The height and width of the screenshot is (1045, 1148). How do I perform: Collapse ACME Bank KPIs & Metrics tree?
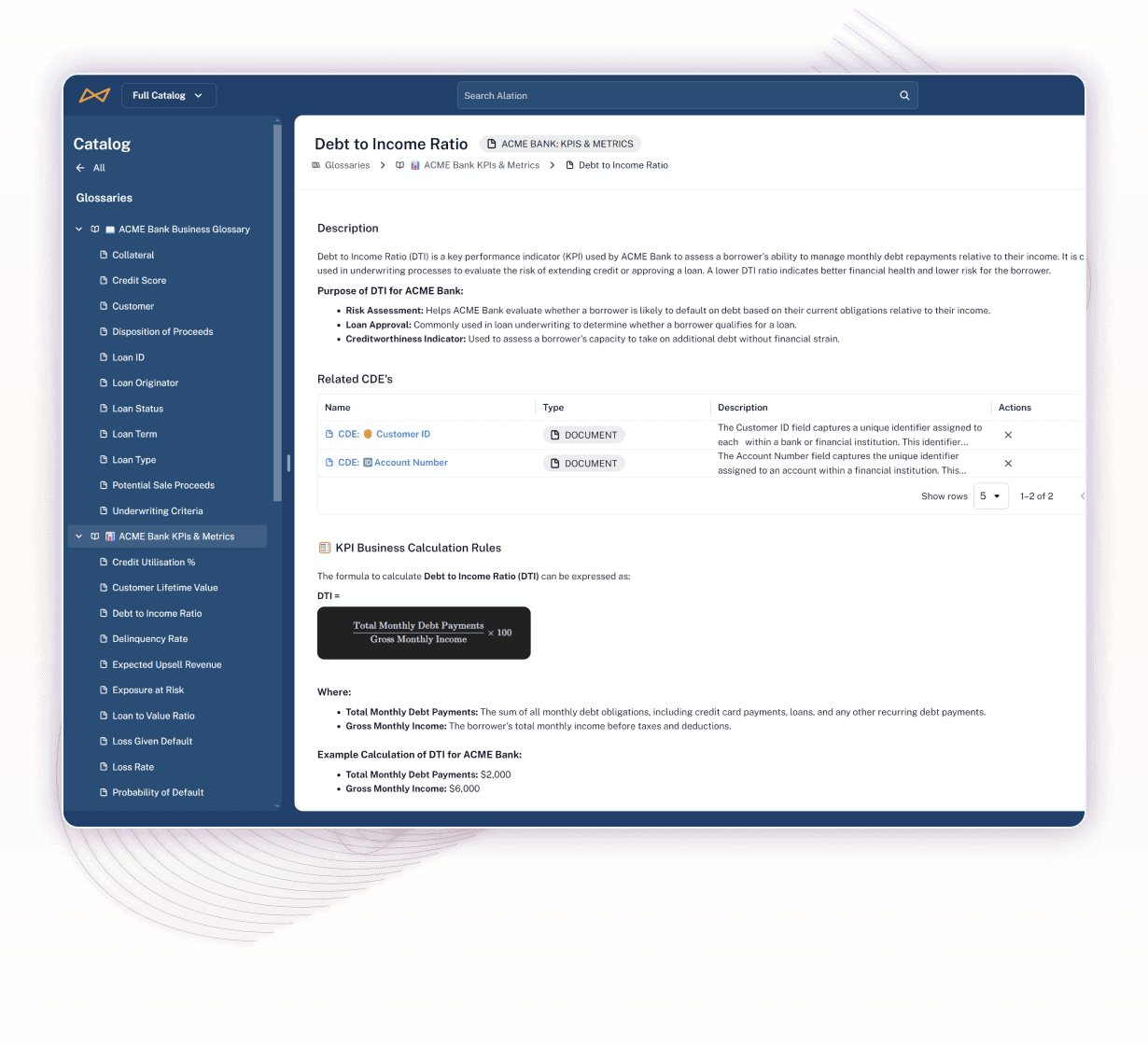(79, 536)
